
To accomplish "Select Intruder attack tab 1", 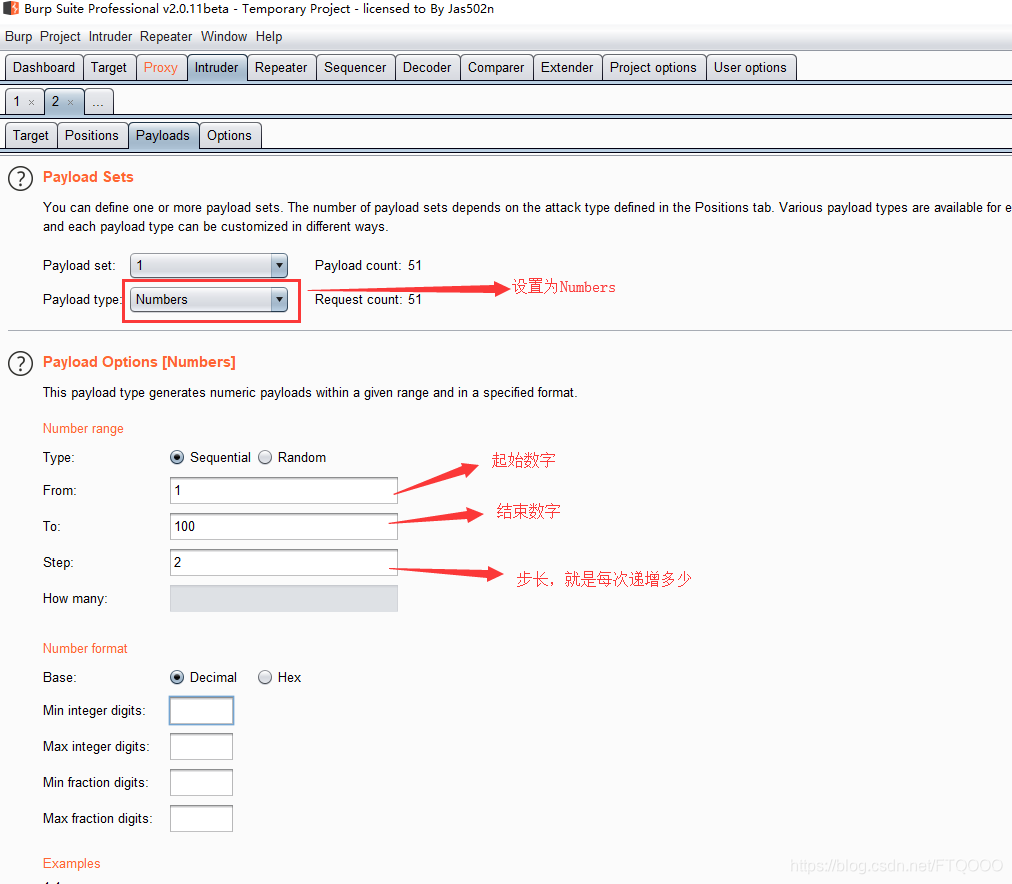I will [17, 102].
